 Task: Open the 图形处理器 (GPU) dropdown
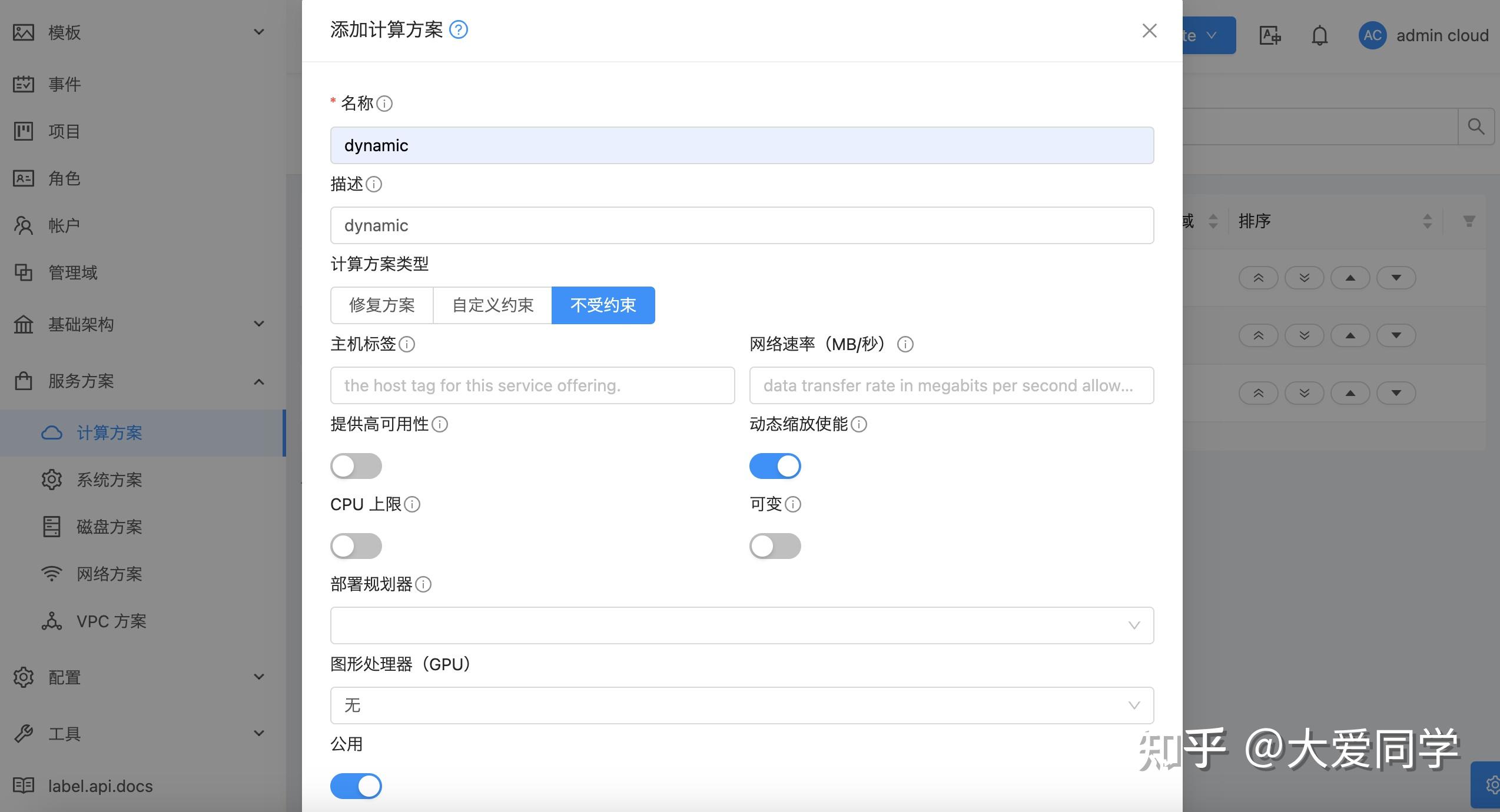pos(741,705)
